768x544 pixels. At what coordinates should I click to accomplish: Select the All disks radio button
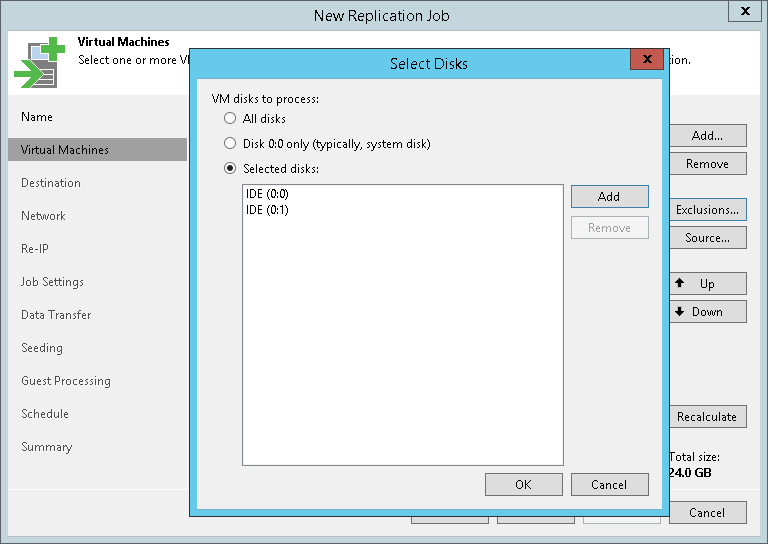(230, 118)
